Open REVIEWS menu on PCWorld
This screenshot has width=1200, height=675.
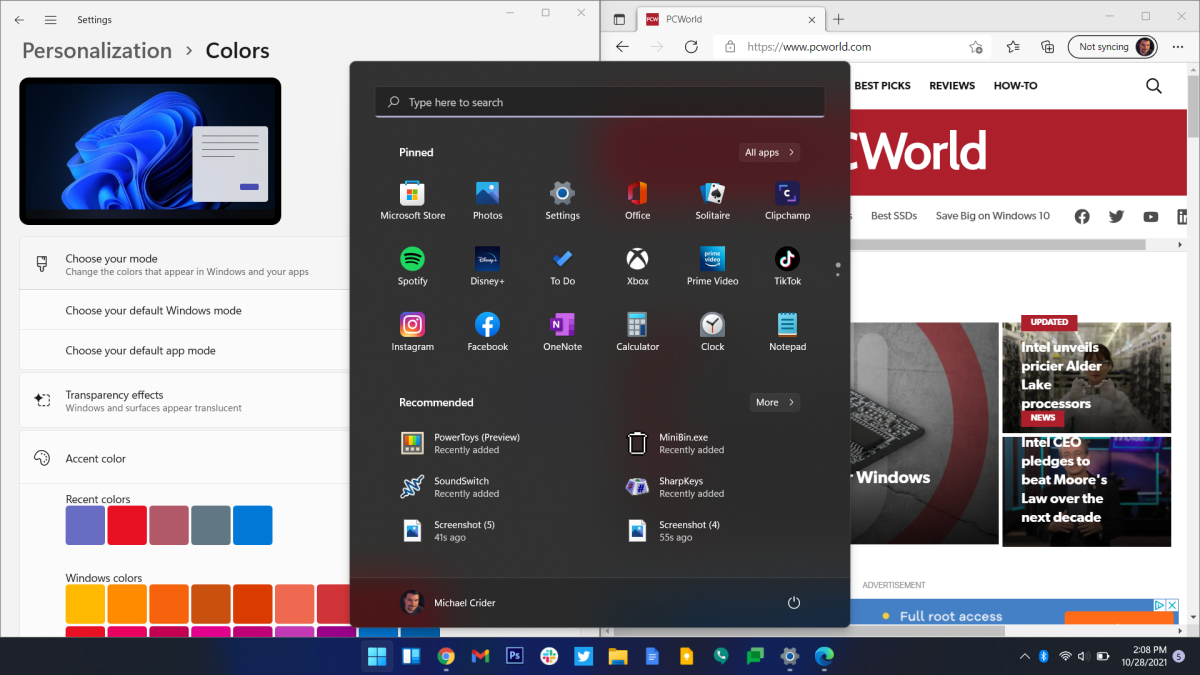pyautogui.click(x=952, y=86)
